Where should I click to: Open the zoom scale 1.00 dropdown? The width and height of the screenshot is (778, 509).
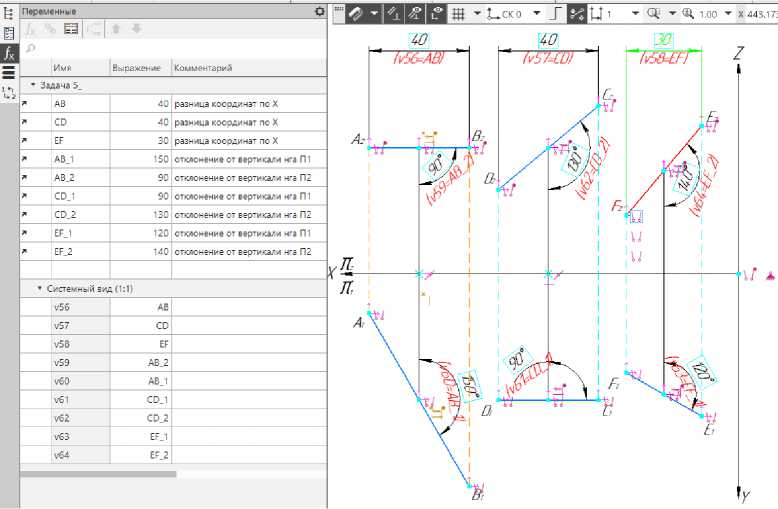pyautogui.click(x=727, y=14)
